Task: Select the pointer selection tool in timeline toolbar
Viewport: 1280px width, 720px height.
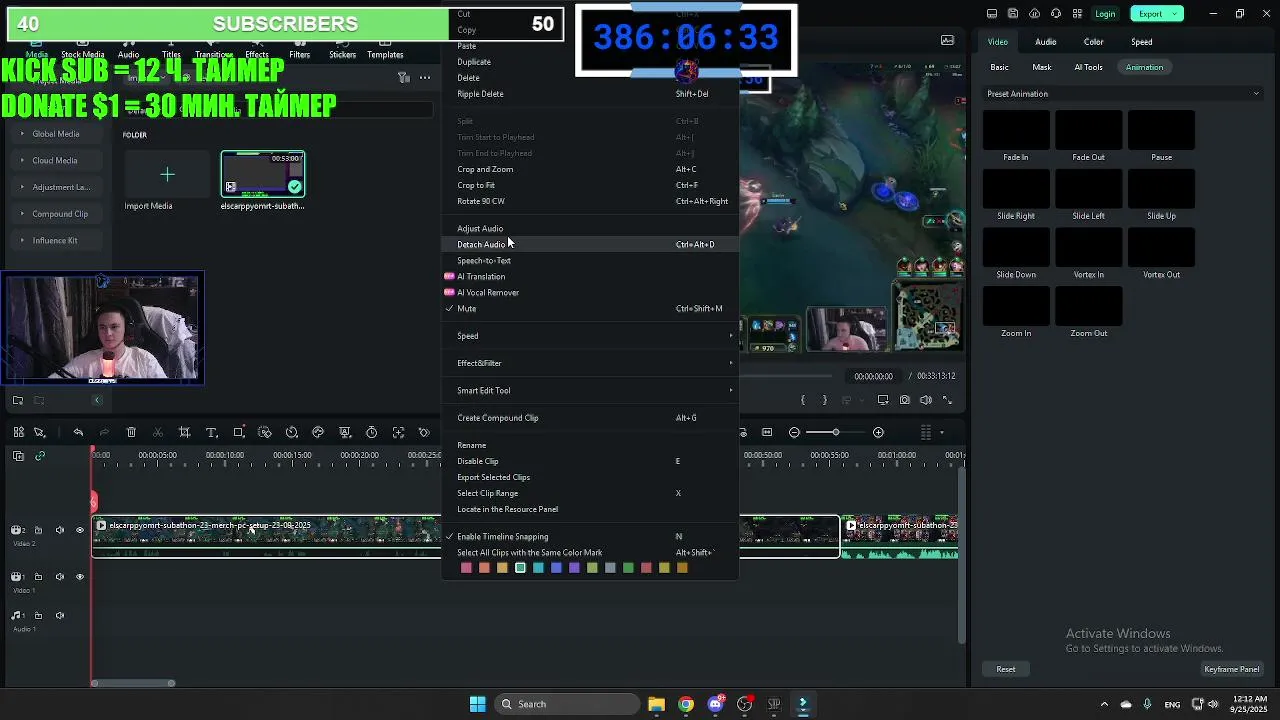Action: 39,432
